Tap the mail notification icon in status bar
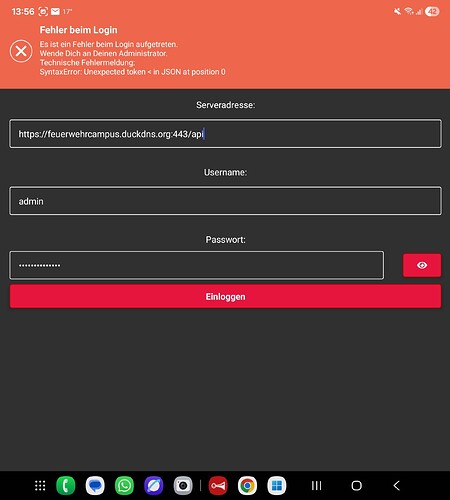The image size is (450, 500). (55, 12)
